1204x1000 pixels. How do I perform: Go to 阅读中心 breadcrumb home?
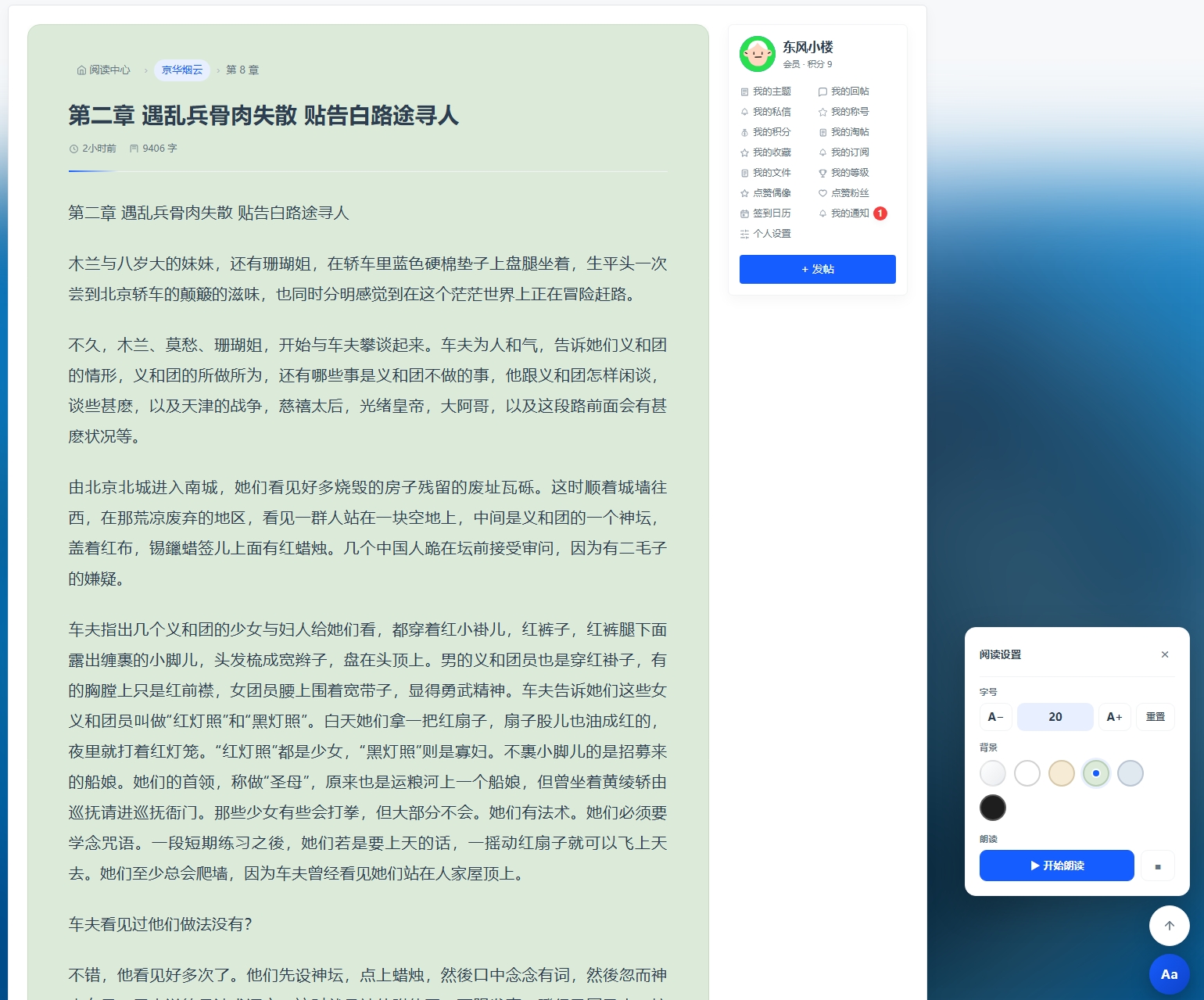[x=104, y=70]
